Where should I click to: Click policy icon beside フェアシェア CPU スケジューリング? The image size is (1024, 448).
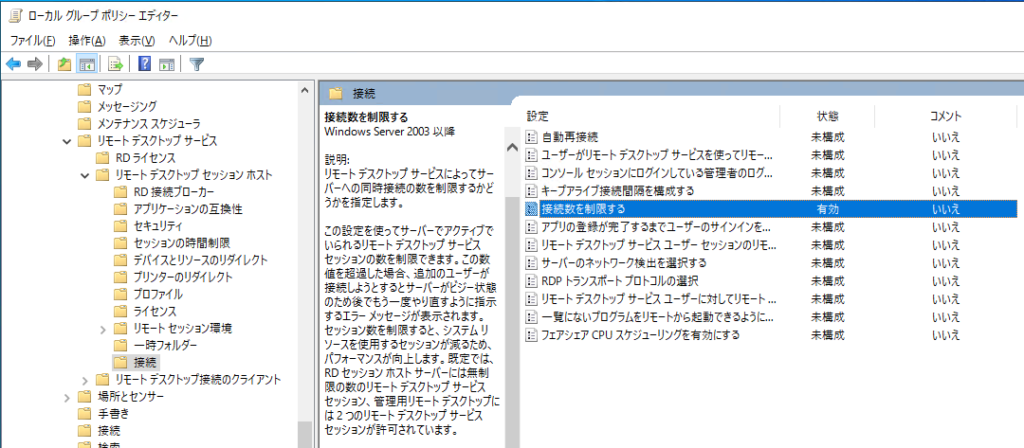pyautogui.click(x=531, y=335)
